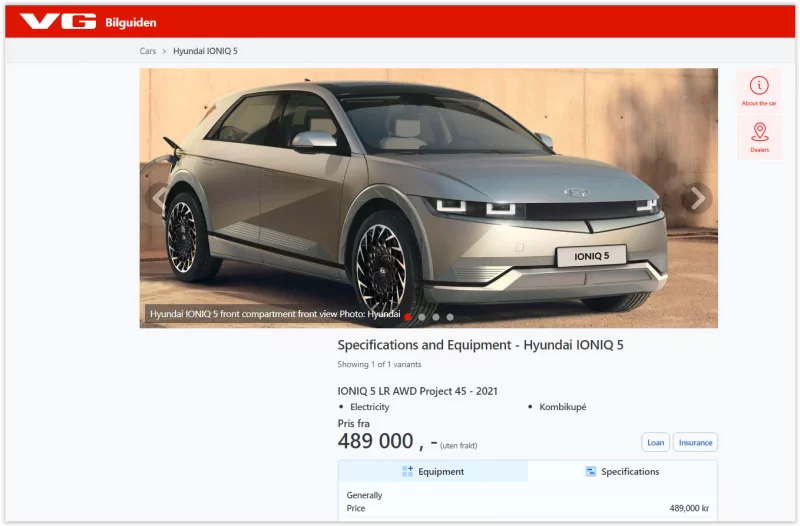The image size is (800, 526).
Task: Click the Specifications tab list icon
Action: tap(591, 472)
